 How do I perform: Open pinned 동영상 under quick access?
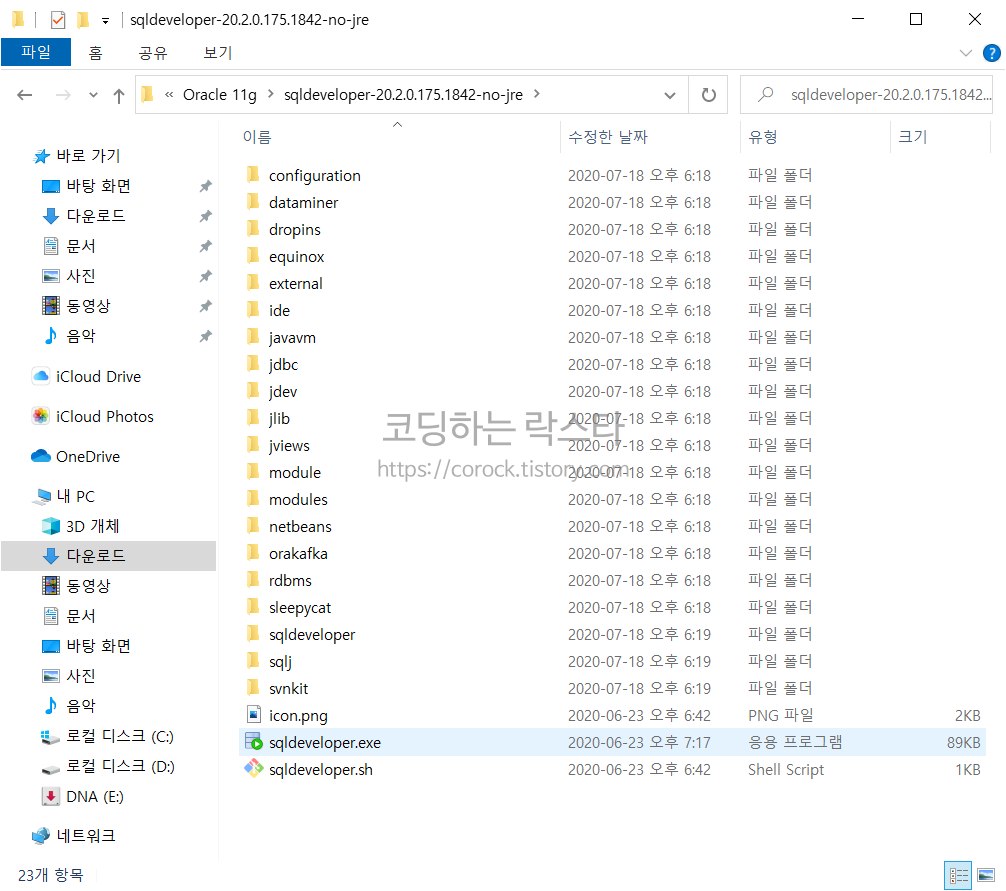point(89,306)
